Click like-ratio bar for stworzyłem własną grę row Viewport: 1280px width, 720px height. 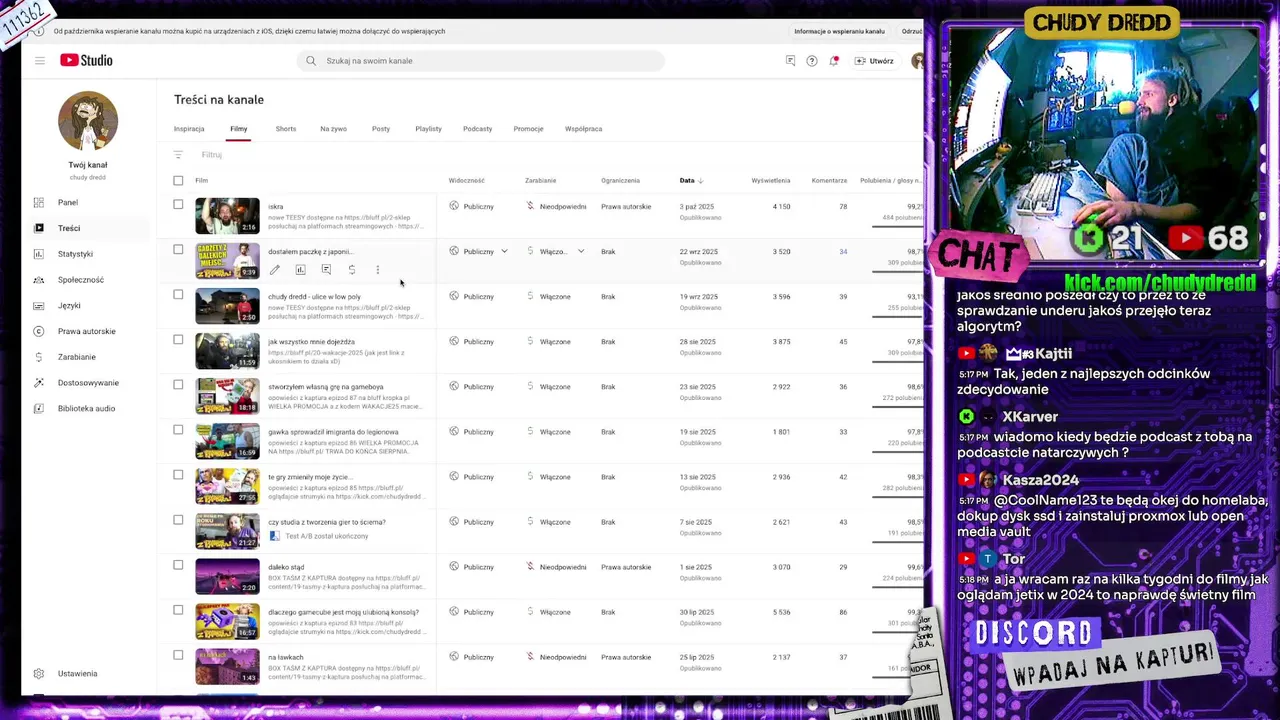897,407
